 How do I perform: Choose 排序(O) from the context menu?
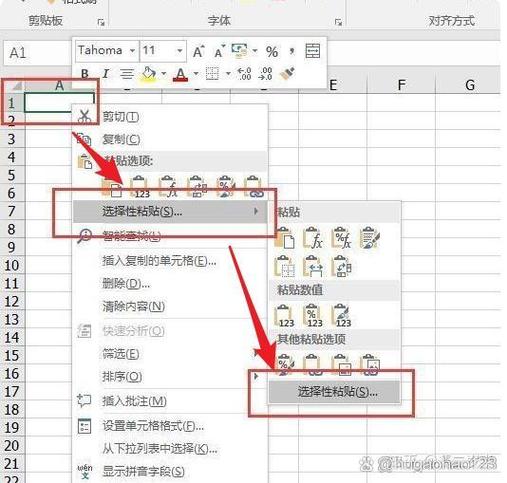coord(170,377)
